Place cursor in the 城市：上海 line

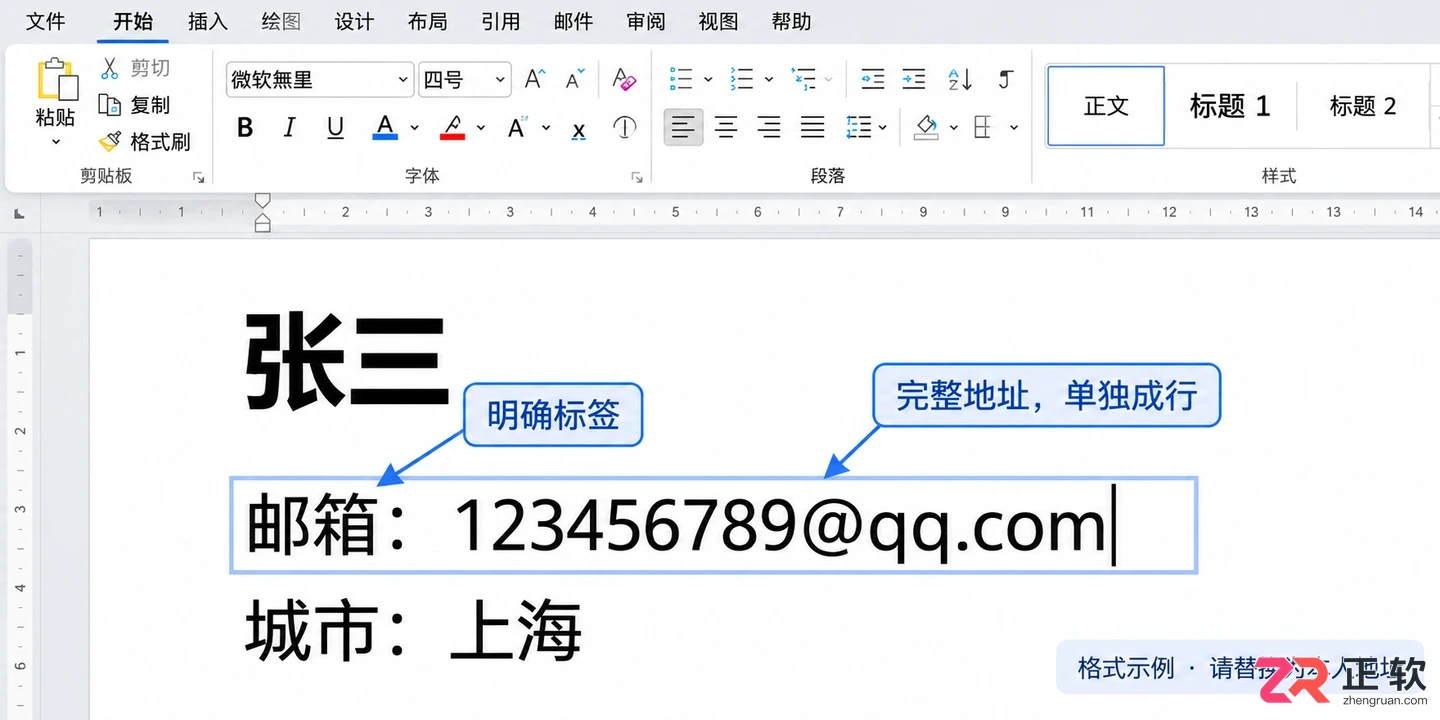[x=414, y=630]
